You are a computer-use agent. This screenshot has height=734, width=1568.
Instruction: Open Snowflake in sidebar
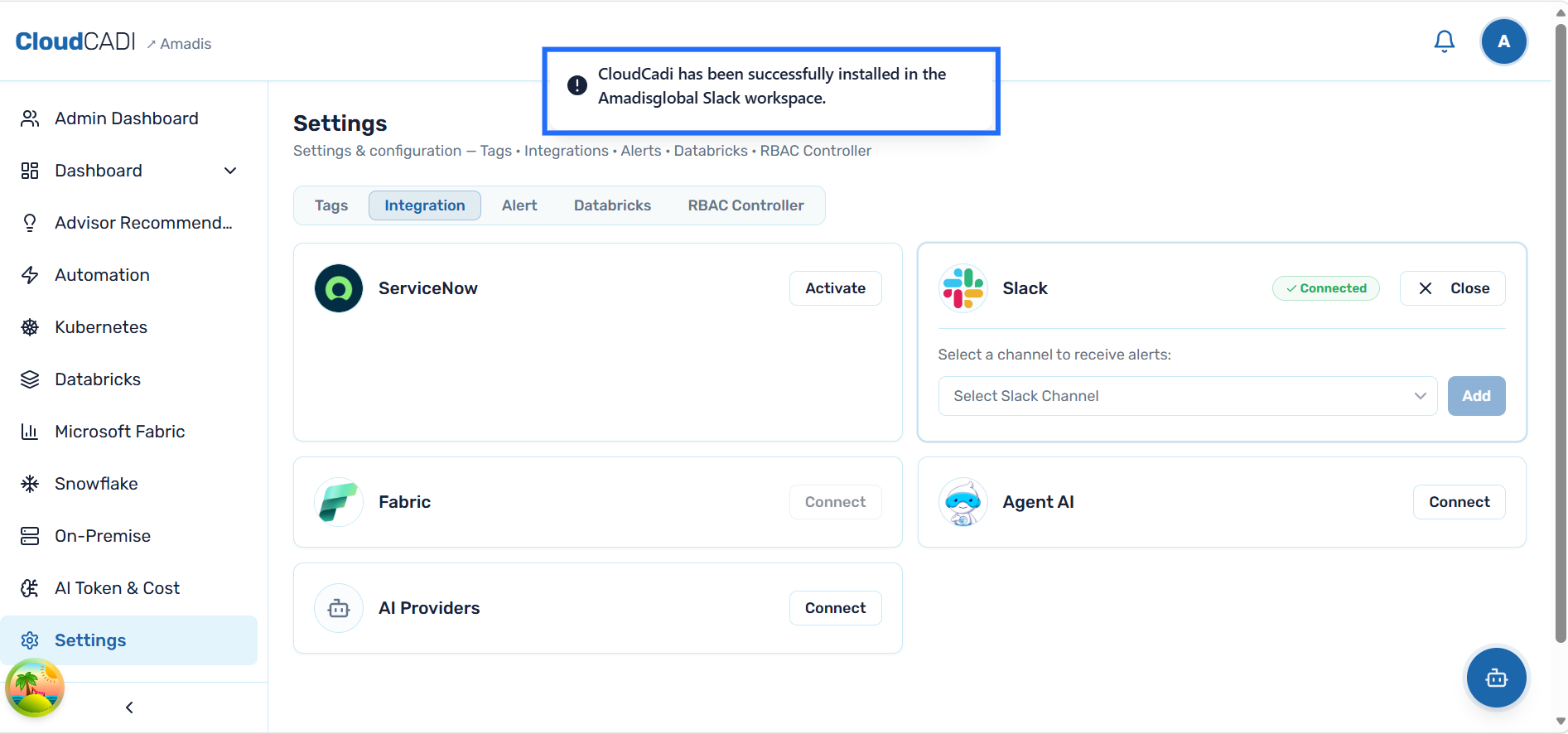coord(129,484)
